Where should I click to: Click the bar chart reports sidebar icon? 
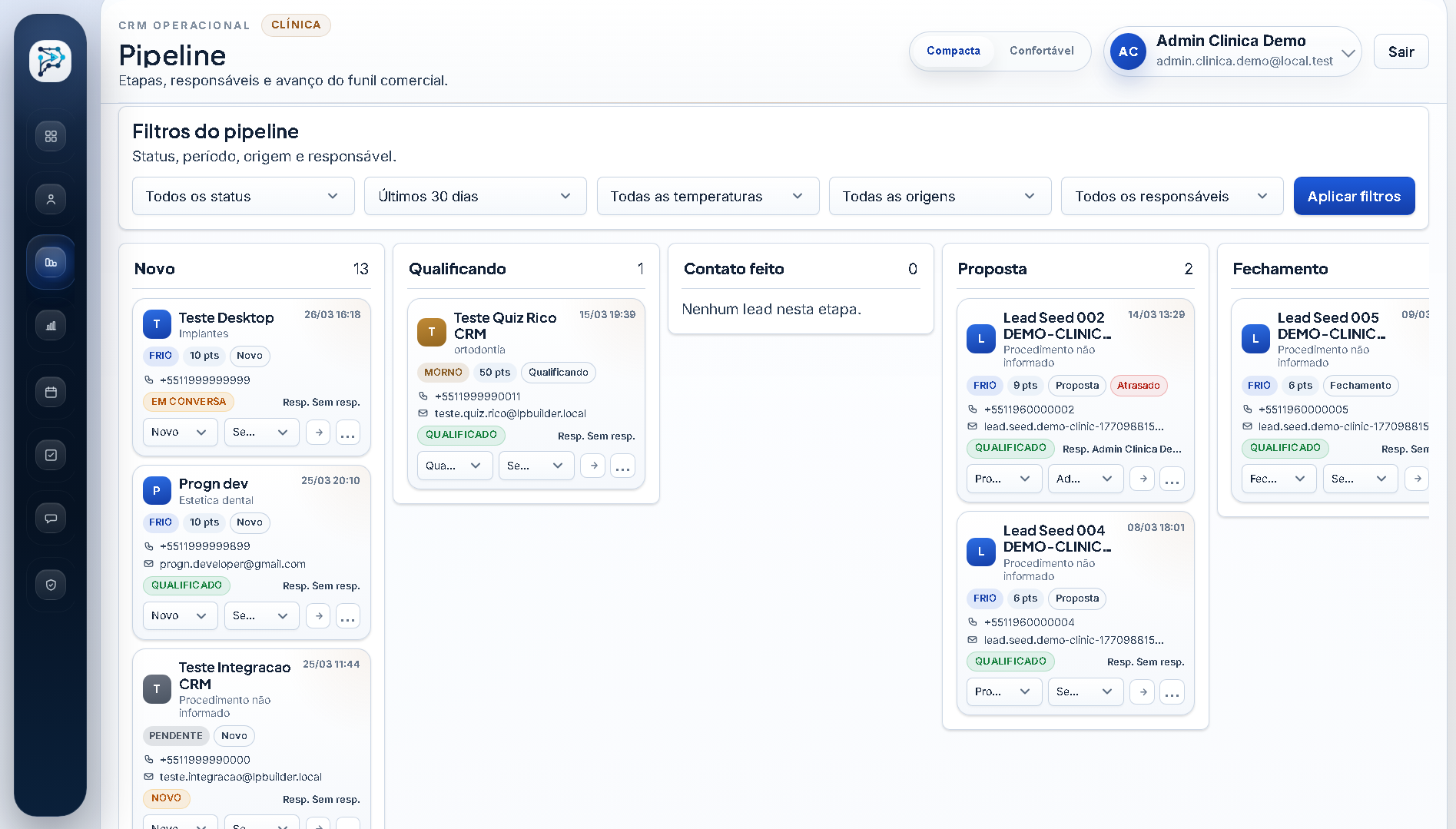coord(51,326)
